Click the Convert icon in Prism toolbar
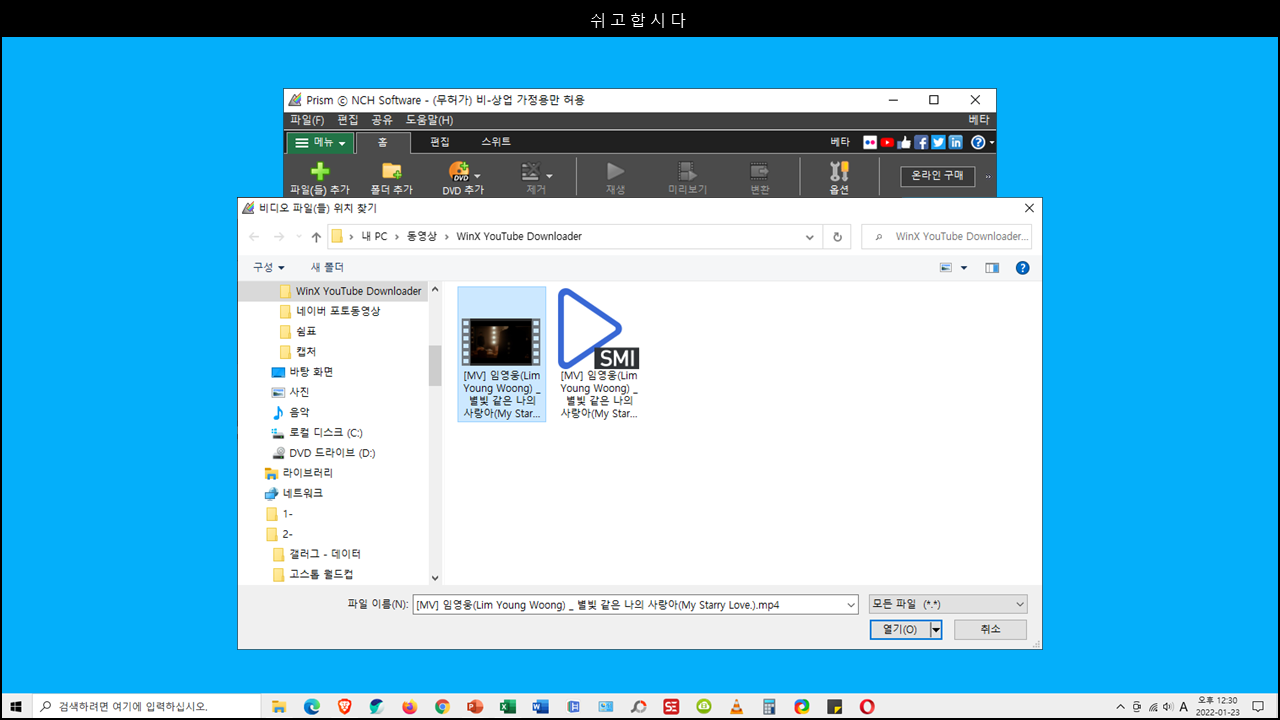 pos(760,172)
